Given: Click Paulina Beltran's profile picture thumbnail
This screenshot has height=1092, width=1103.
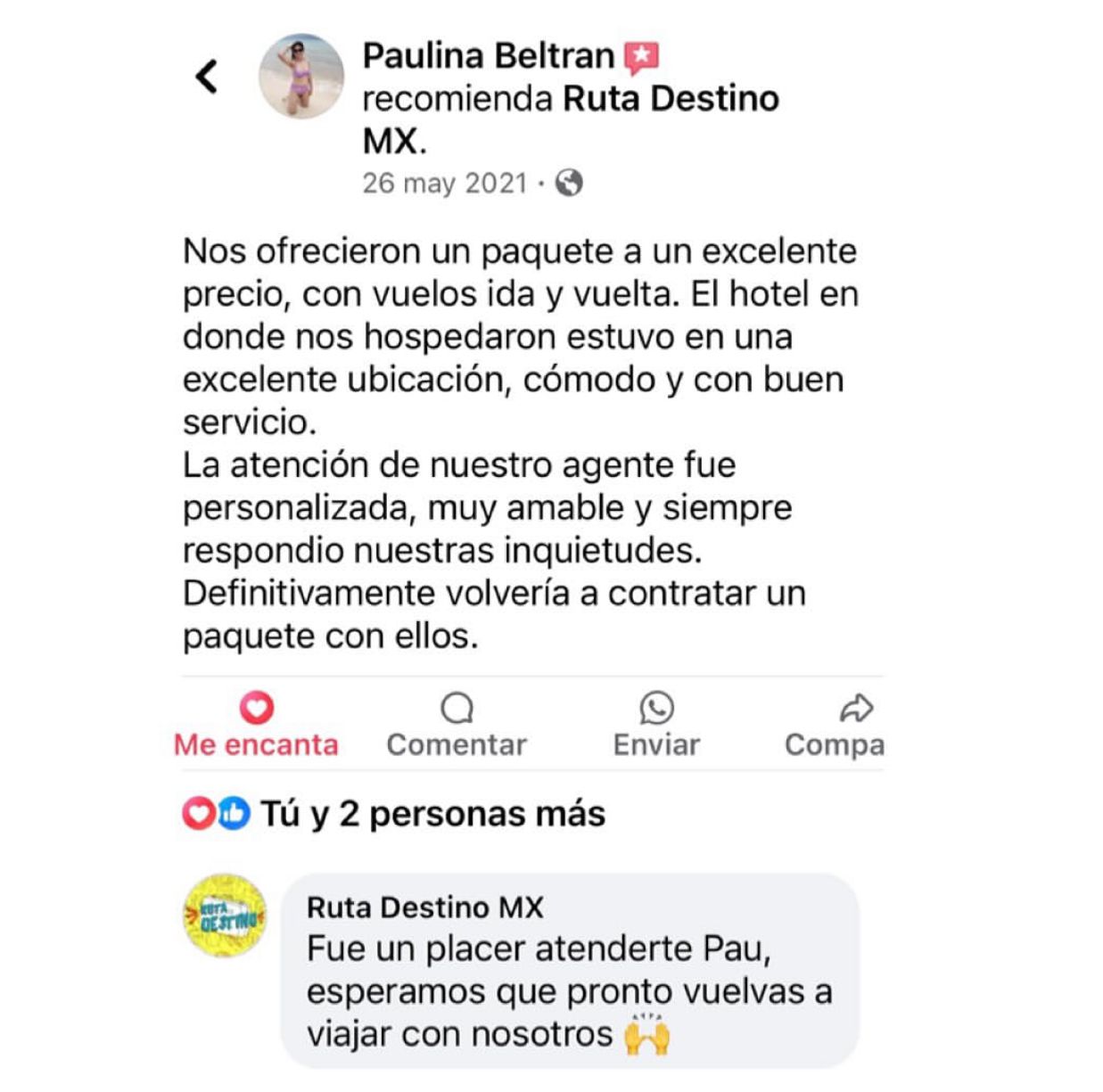Looking at the screenshot, I should click(302, 78).
